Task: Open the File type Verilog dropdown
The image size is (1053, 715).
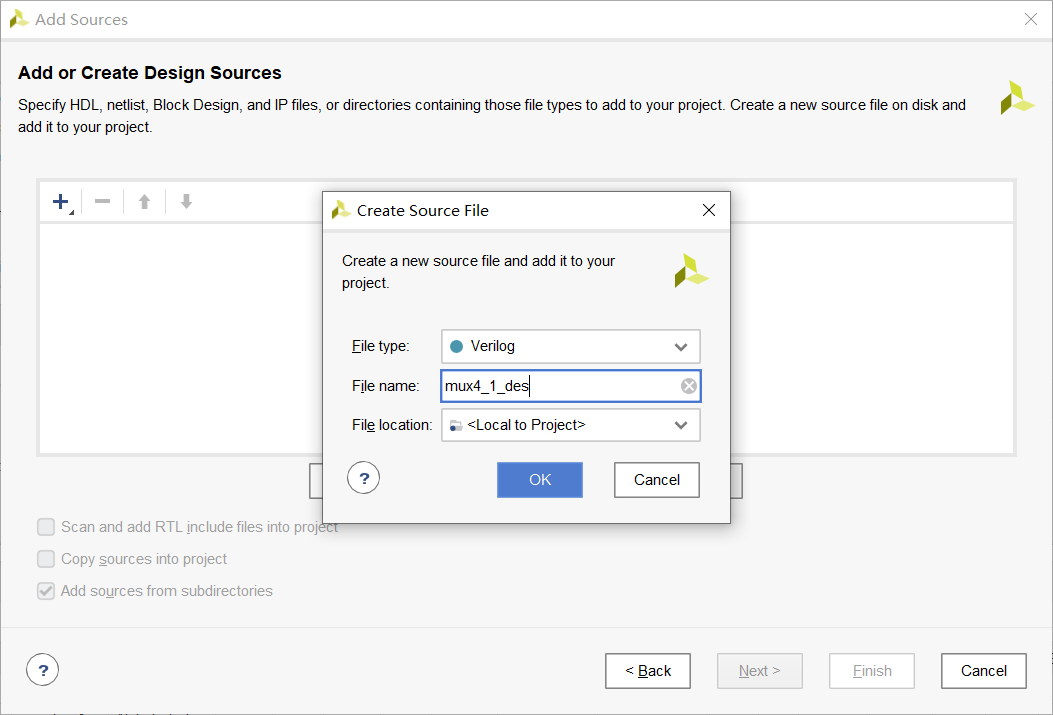Action: tap(570, 346)
